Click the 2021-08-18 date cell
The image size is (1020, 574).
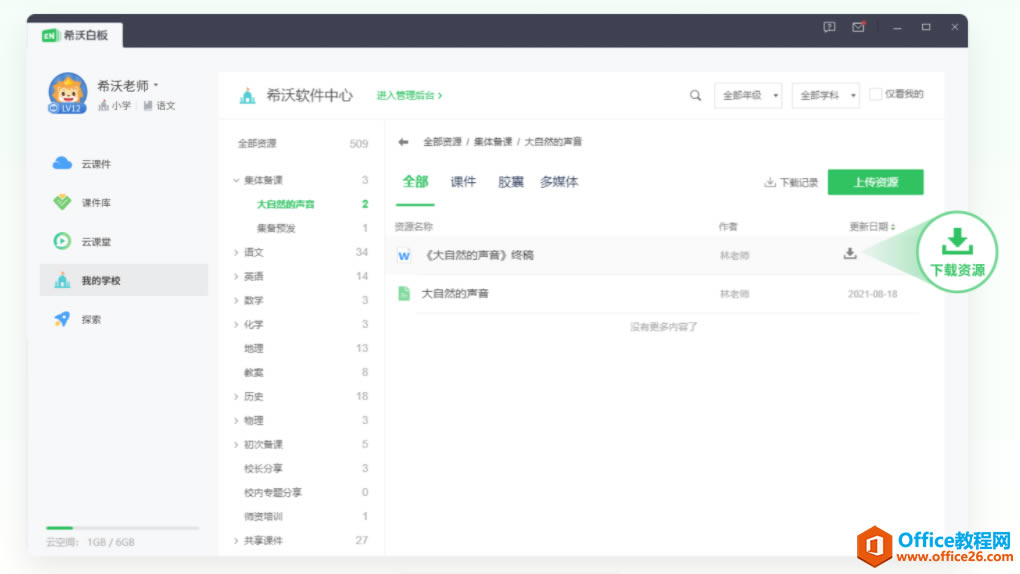coord(872,294)
